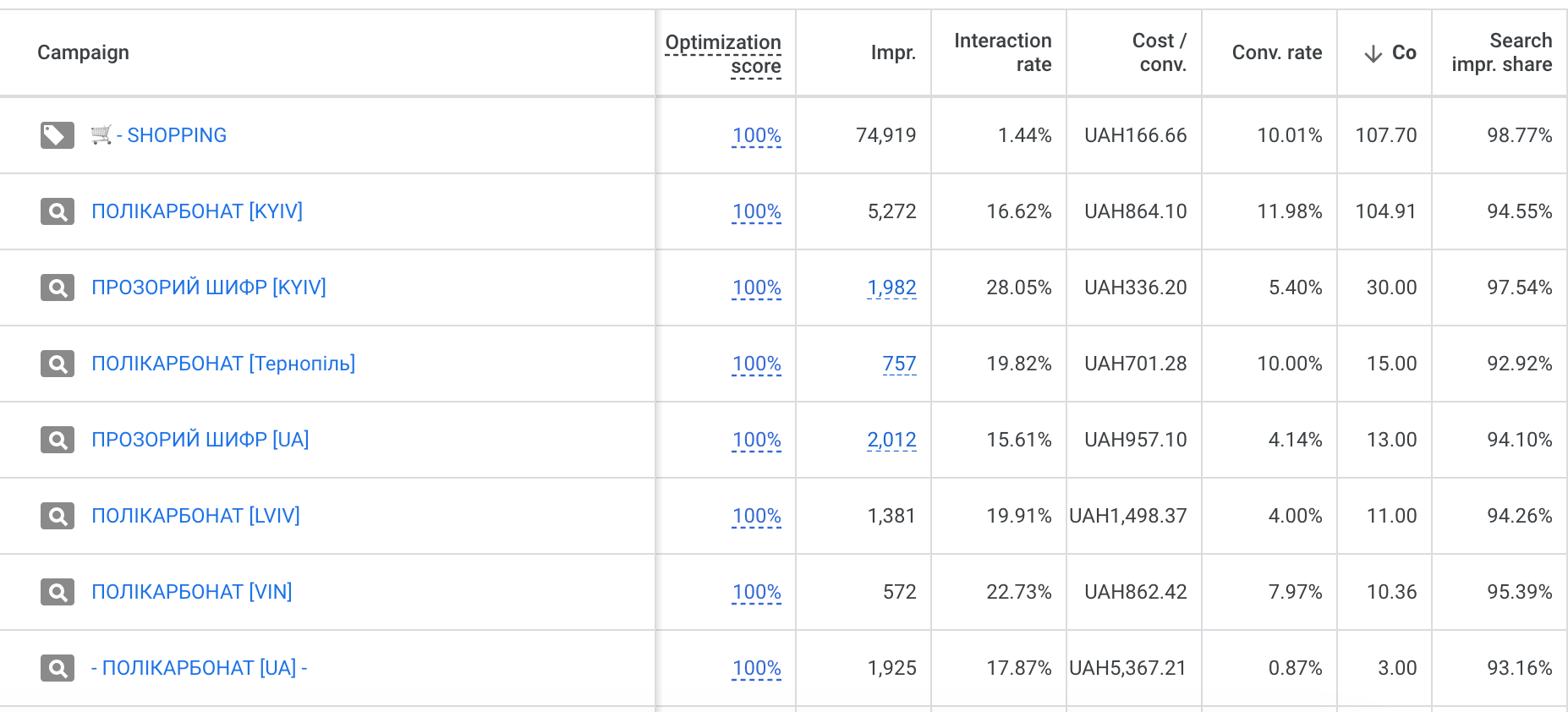Click the 2,012 impressions value link

click(892, 440)
